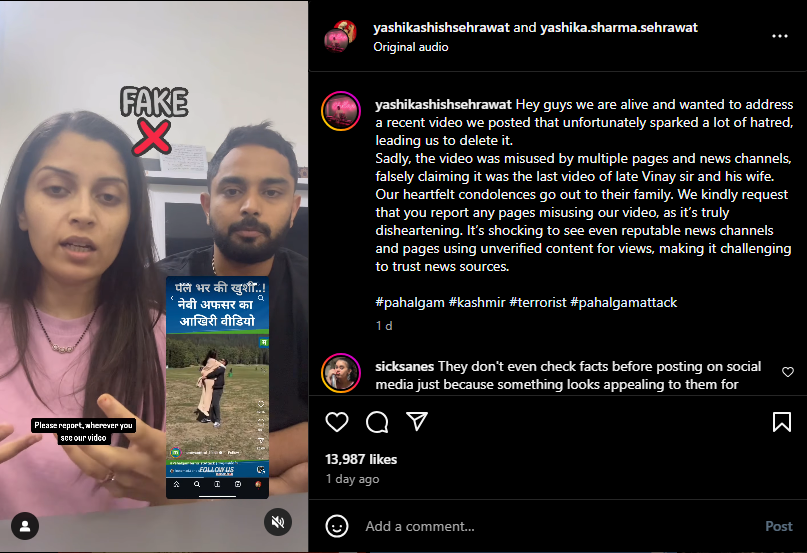
Task: Unmute the video sound
Action: click(278, 522)
